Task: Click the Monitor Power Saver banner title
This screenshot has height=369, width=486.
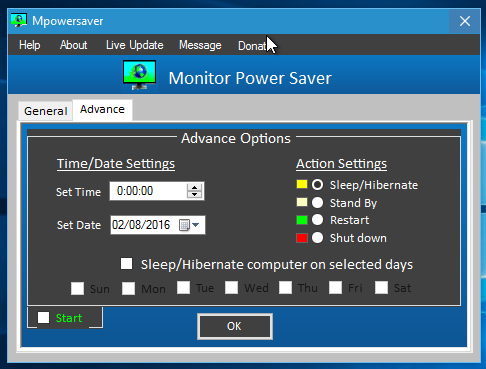Action: 250,78
